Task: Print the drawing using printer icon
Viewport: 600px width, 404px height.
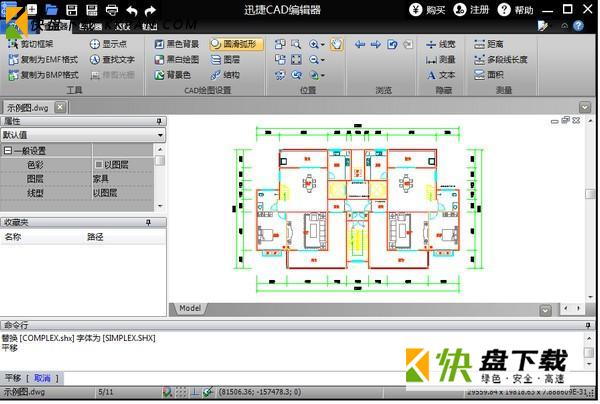Action: tap(112, 10)
